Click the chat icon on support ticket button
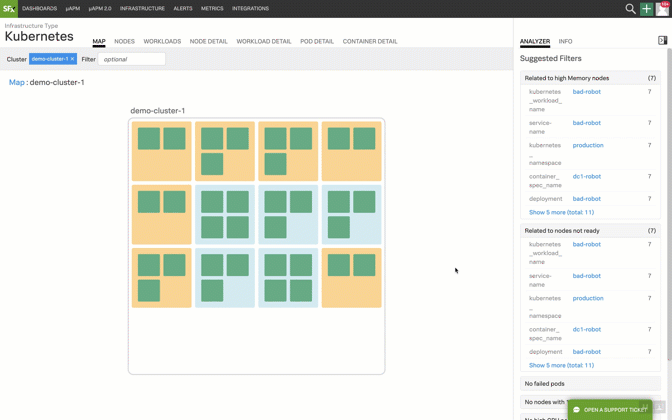The image size is (672, 420). coord(577,410)
